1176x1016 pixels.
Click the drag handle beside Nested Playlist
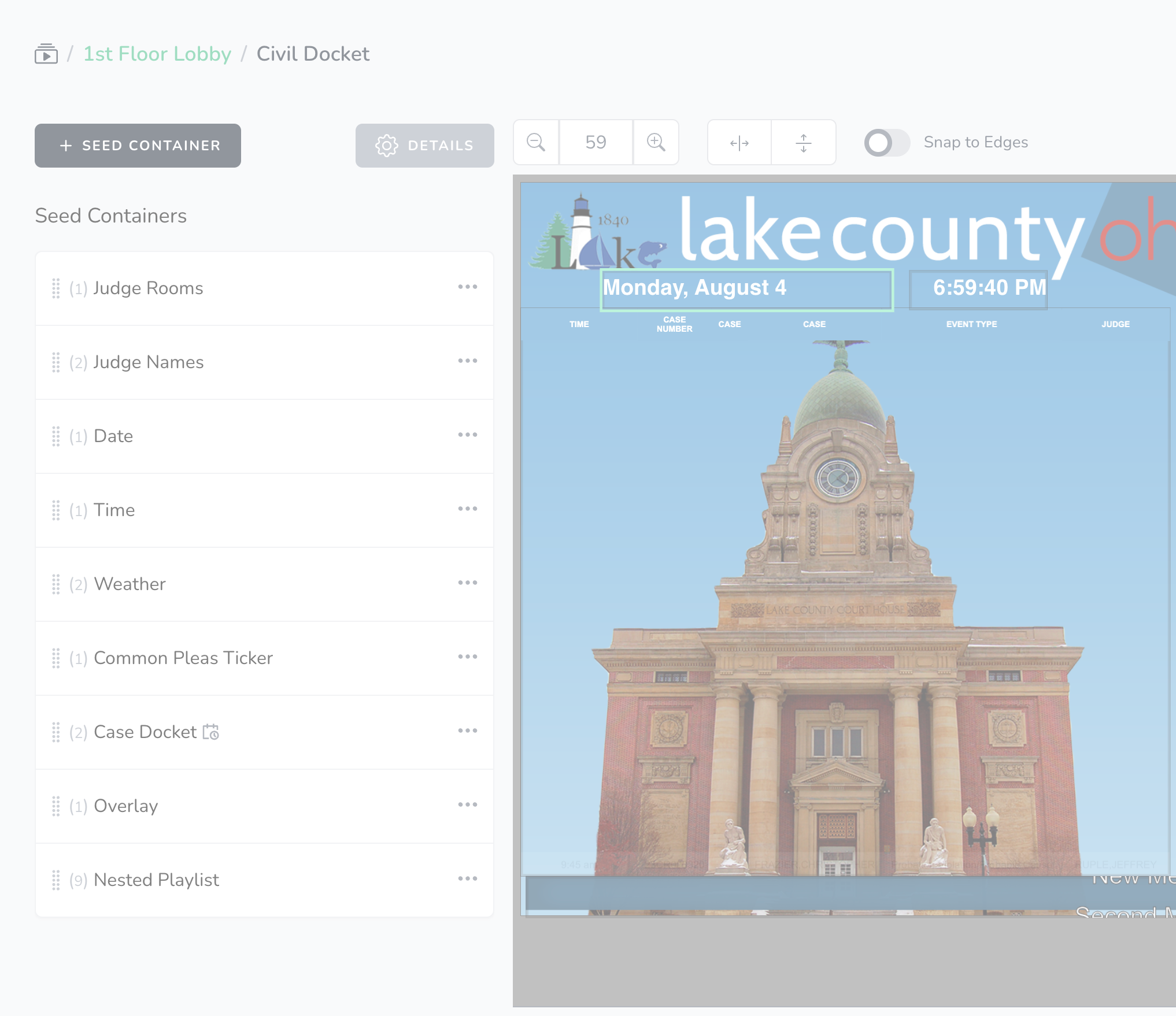[56, 880]
